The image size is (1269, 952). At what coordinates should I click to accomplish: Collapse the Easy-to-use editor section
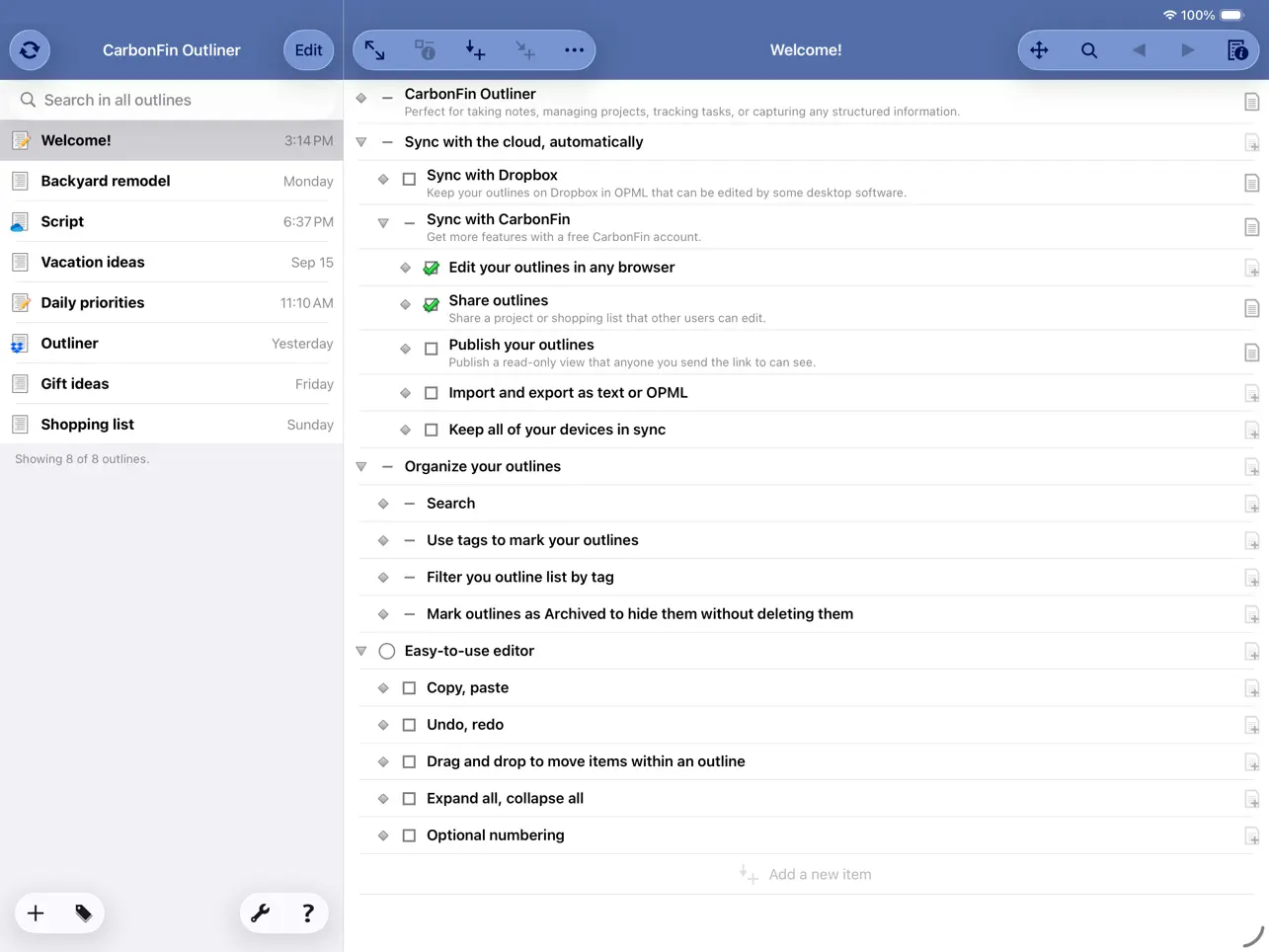[x=361, y=651]
